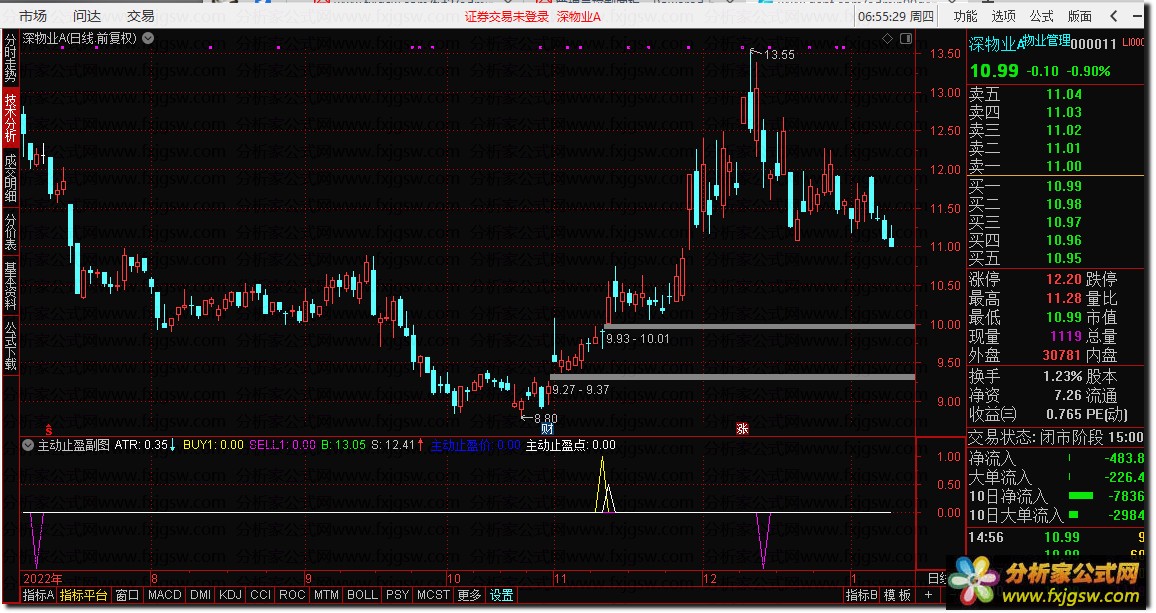Switch to the 公式下载 side tab

click(x=10, y=345)
